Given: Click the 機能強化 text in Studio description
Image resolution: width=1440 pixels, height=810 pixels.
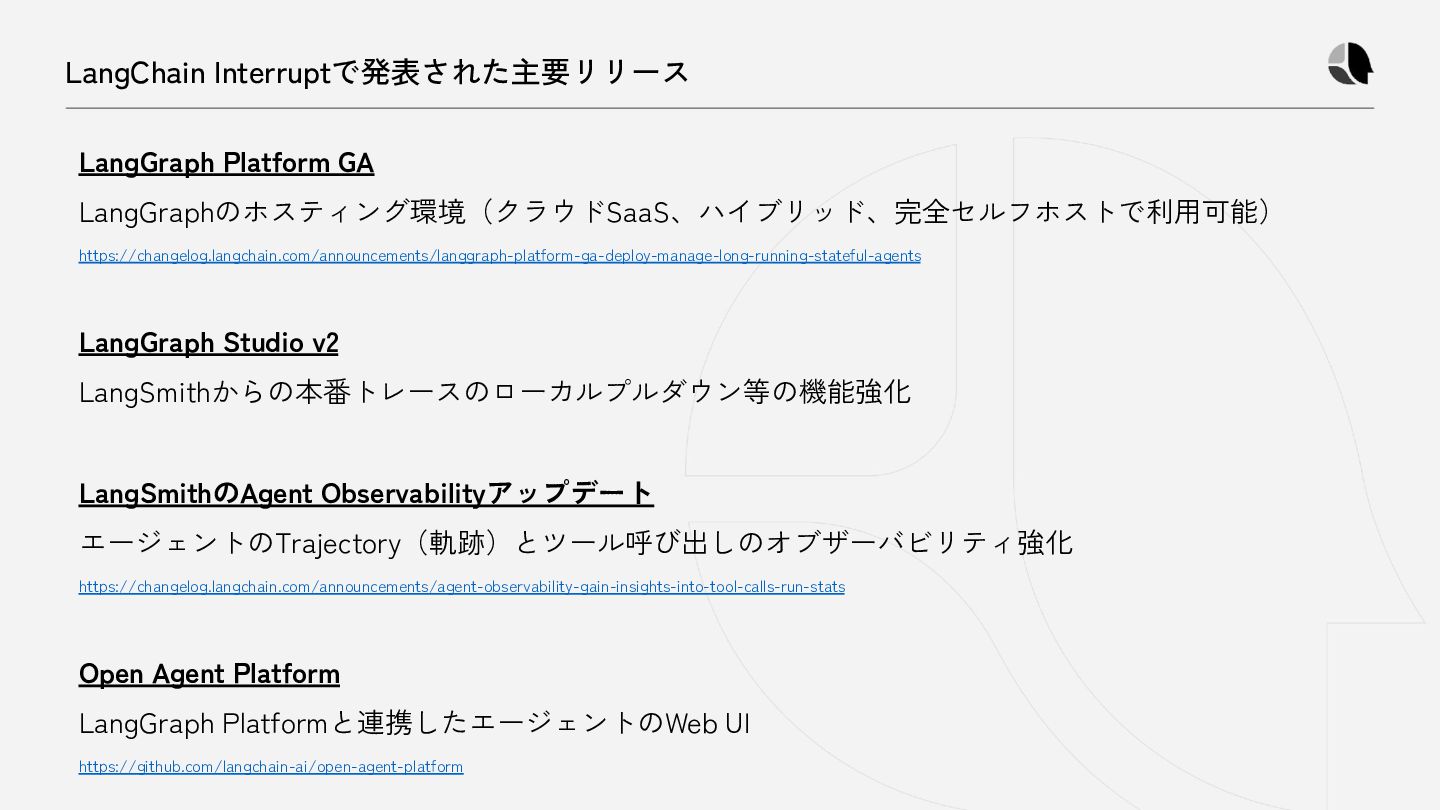Looking at the screenshot, I should (x=855, y=391).
